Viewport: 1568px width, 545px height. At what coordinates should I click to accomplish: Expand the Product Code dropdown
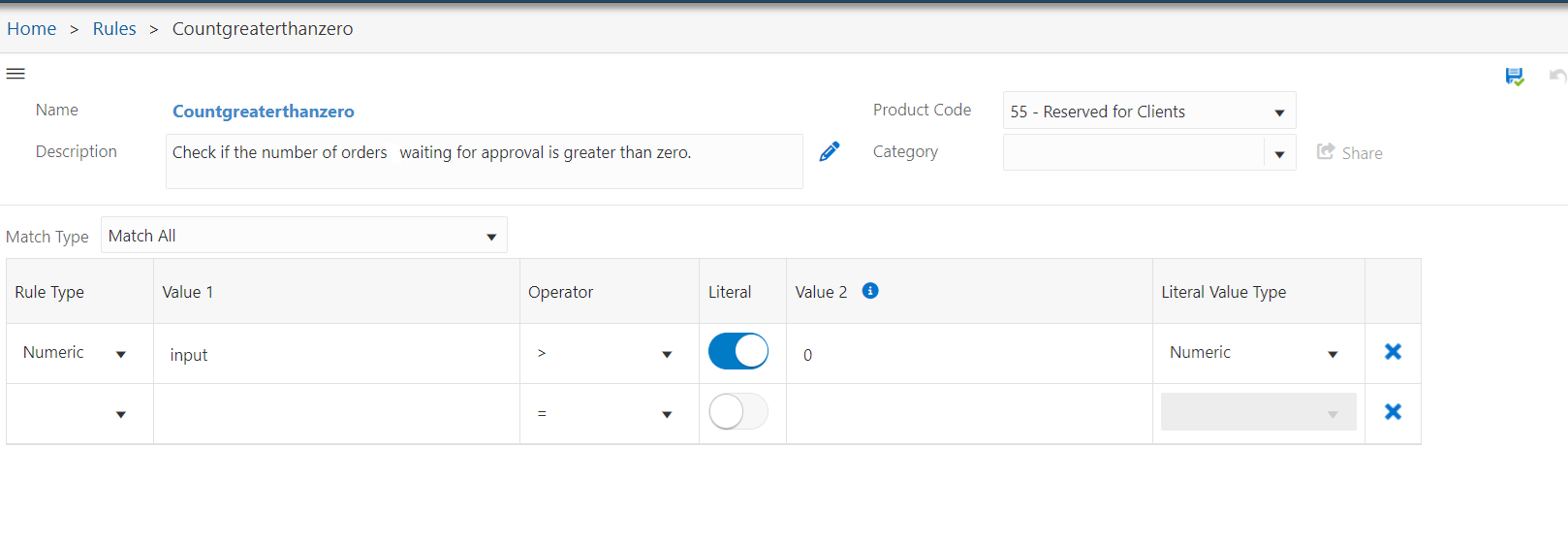(1149, 112)
